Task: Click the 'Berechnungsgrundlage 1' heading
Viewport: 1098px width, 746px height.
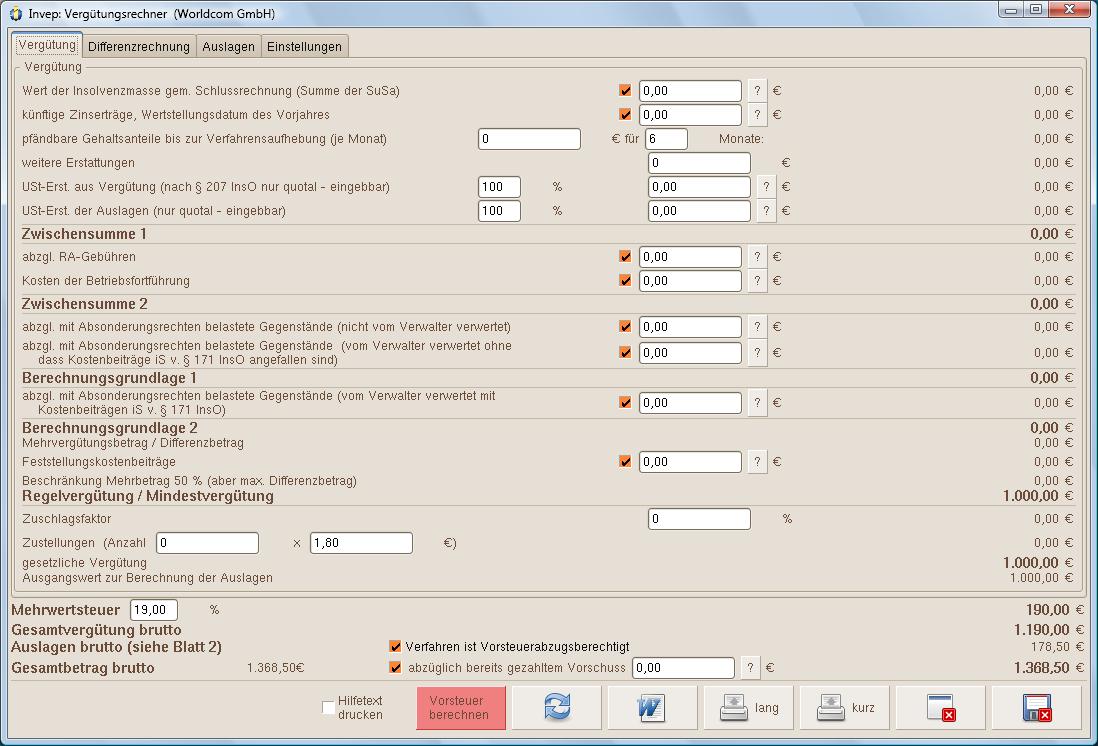Action: click(109, 378)
